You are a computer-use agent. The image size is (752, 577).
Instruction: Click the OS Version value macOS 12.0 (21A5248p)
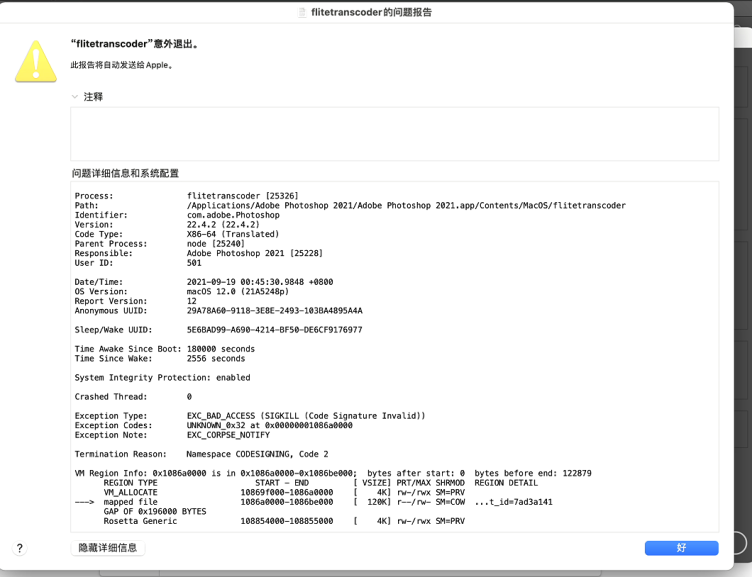(x=238, y=292)
